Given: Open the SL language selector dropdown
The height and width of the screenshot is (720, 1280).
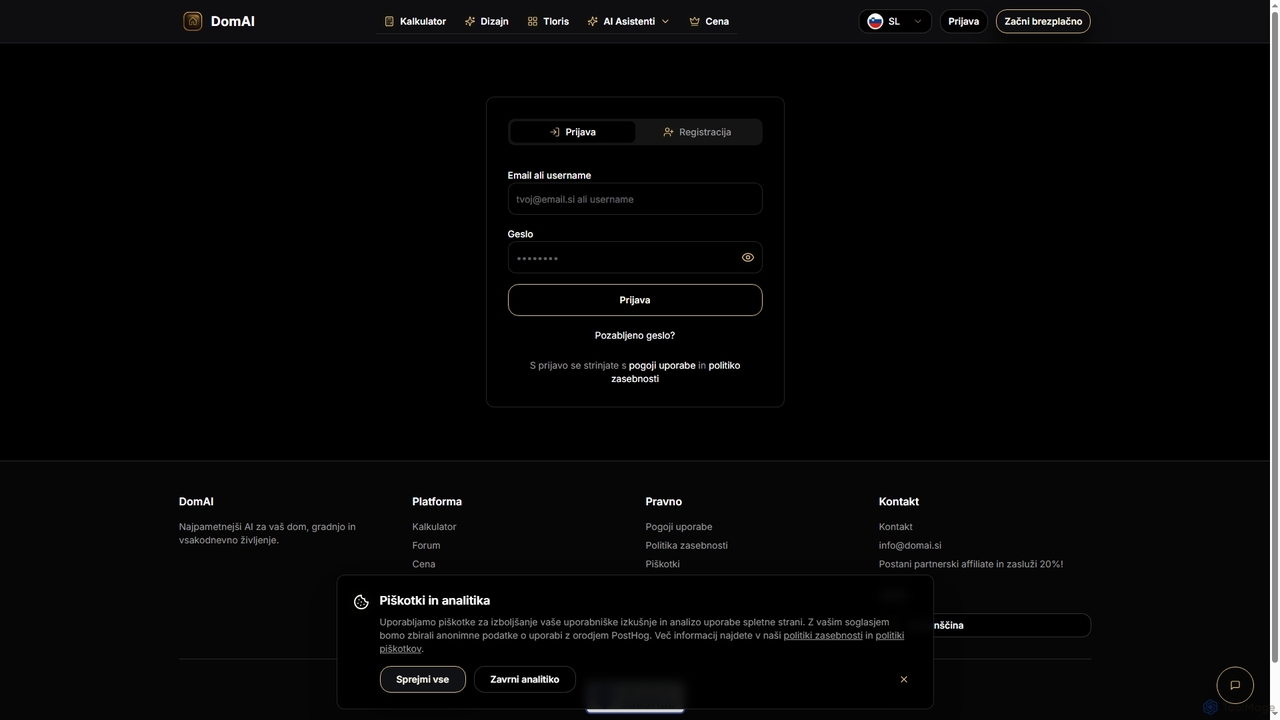Looking at the screenshot, I should [895, 21].
